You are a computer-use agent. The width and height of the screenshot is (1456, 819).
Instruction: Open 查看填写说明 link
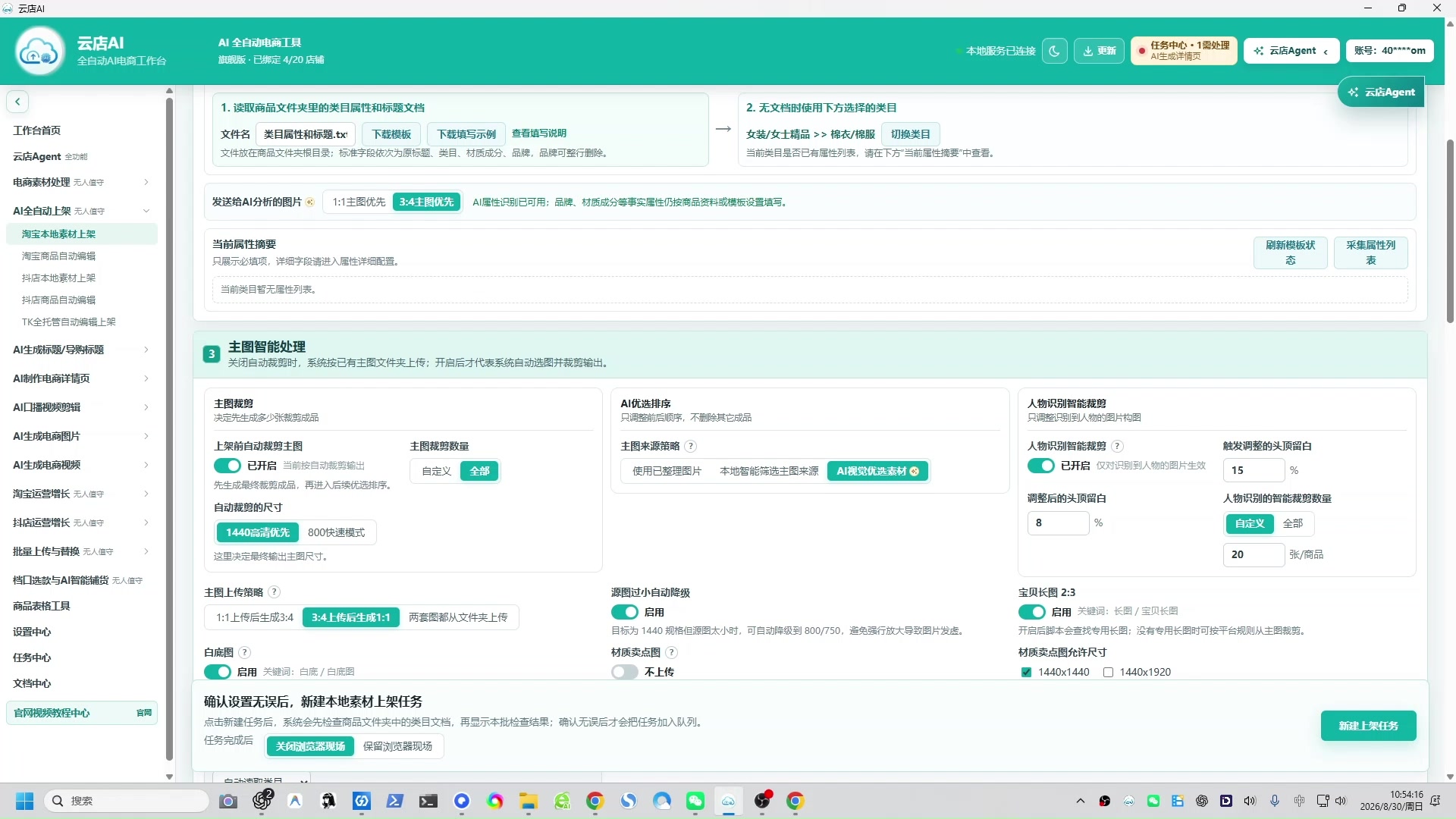[539, 133]
